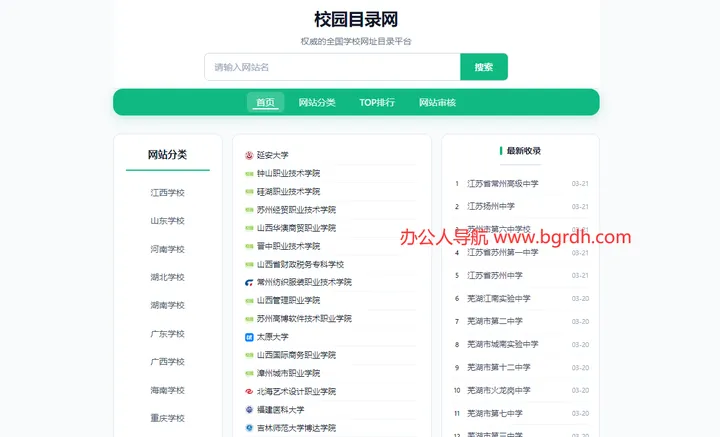The width and height of the screenshot is (720, 437).
Task: Select the 广东学校 category
Action: point(168,334)
